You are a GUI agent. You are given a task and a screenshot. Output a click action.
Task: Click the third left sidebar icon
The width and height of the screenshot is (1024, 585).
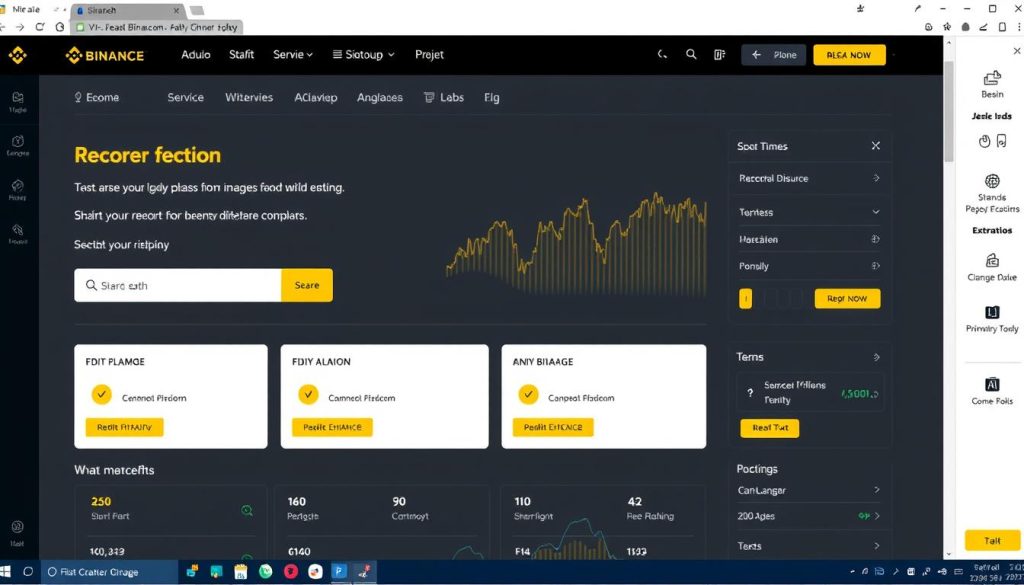point(18,185)
